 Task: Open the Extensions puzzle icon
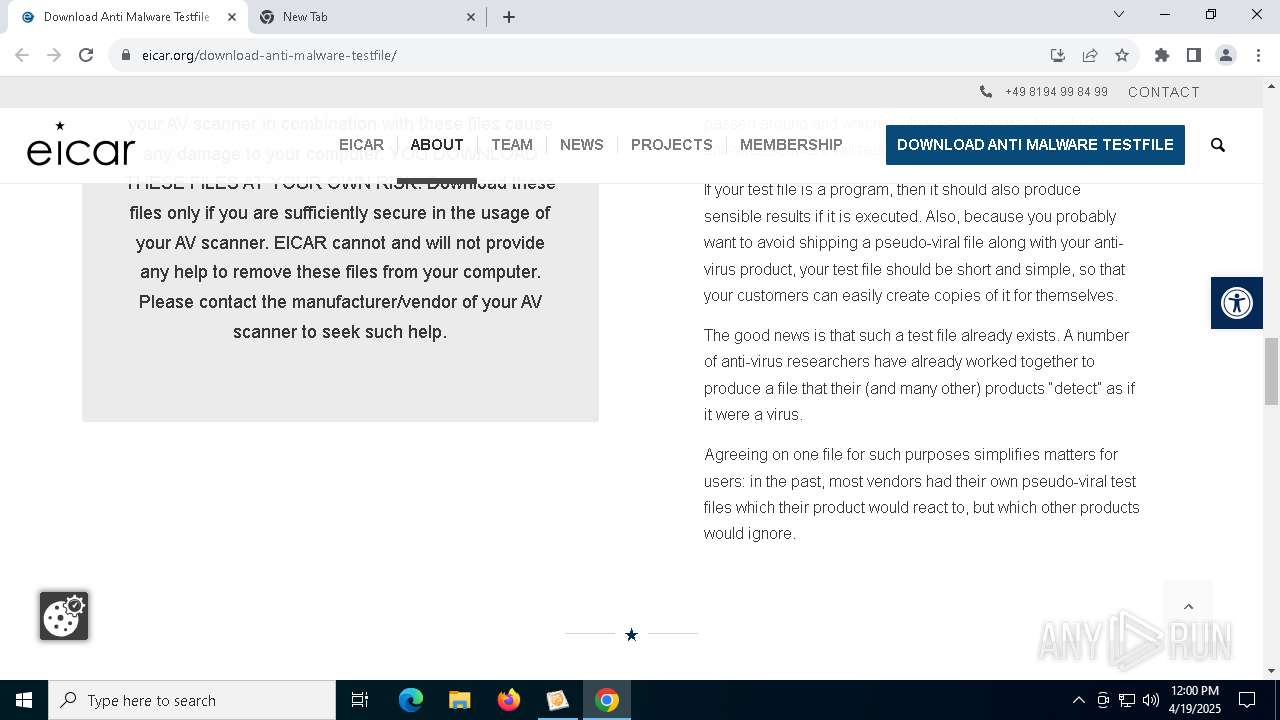(x=1162, y=55)
